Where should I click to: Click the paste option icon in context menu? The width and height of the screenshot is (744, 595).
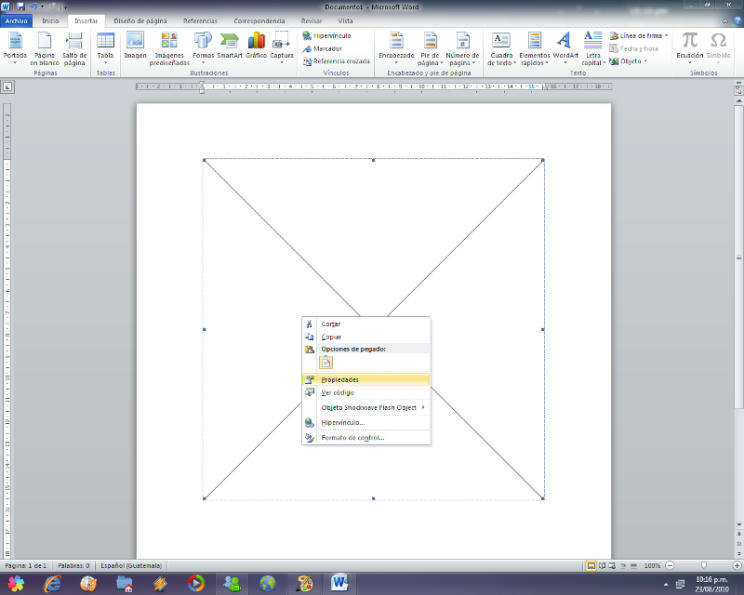click(326, 363)
